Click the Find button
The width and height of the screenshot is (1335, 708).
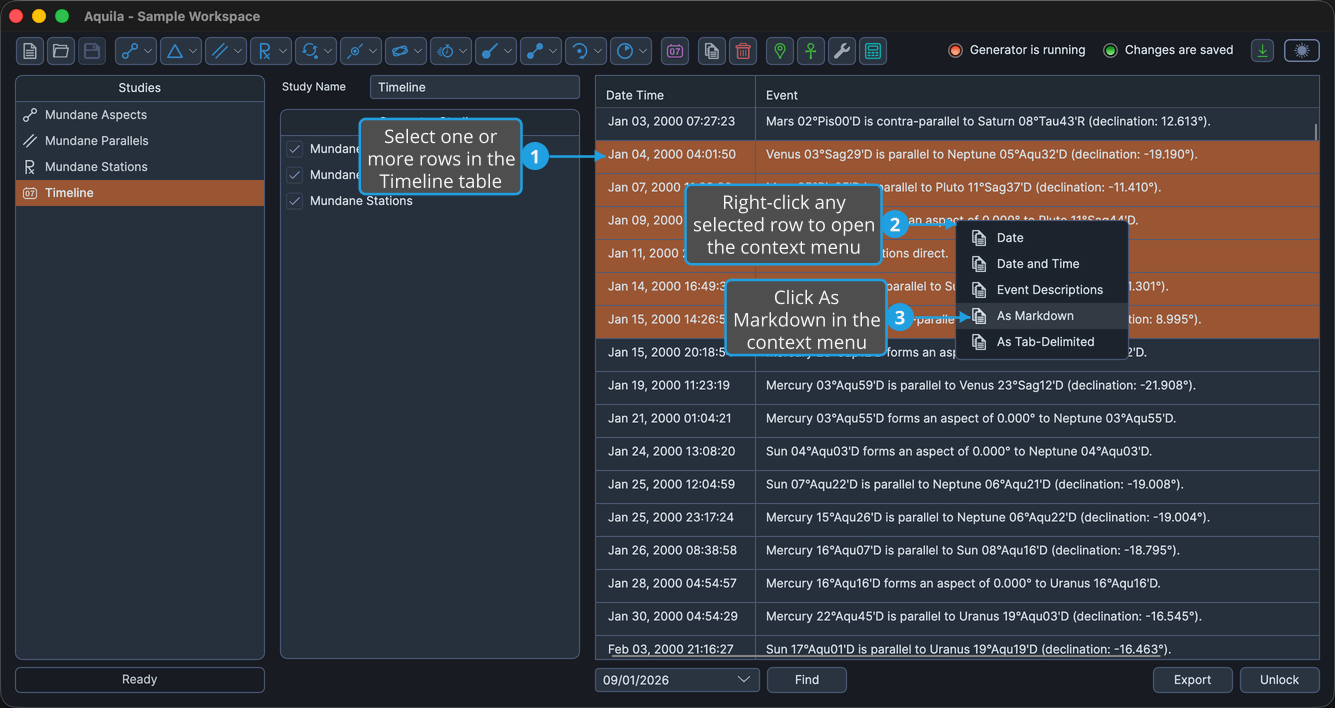807,680
